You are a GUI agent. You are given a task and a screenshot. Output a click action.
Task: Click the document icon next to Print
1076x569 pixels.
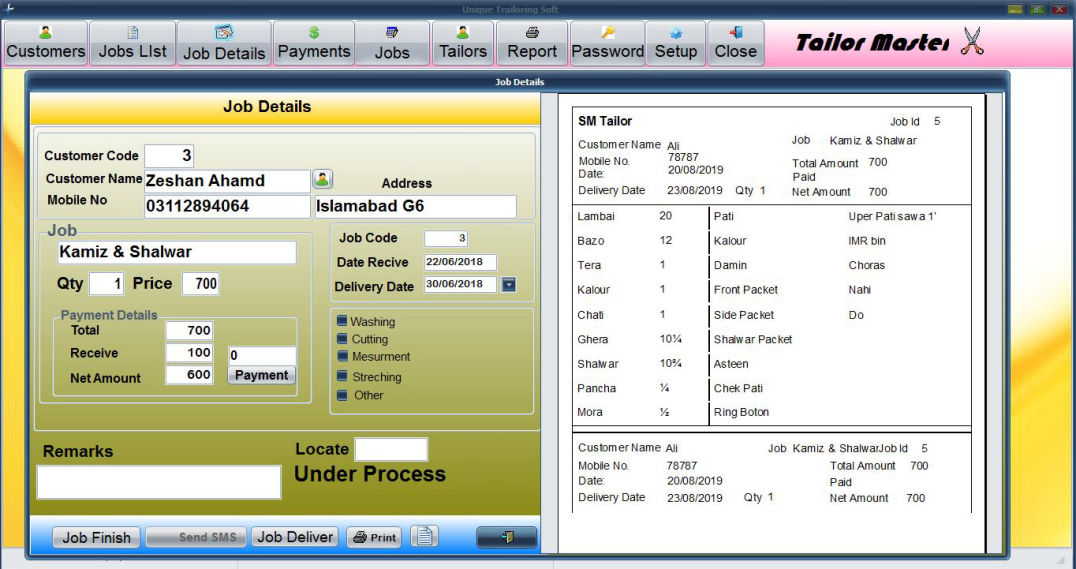click(x=424, y=536)
